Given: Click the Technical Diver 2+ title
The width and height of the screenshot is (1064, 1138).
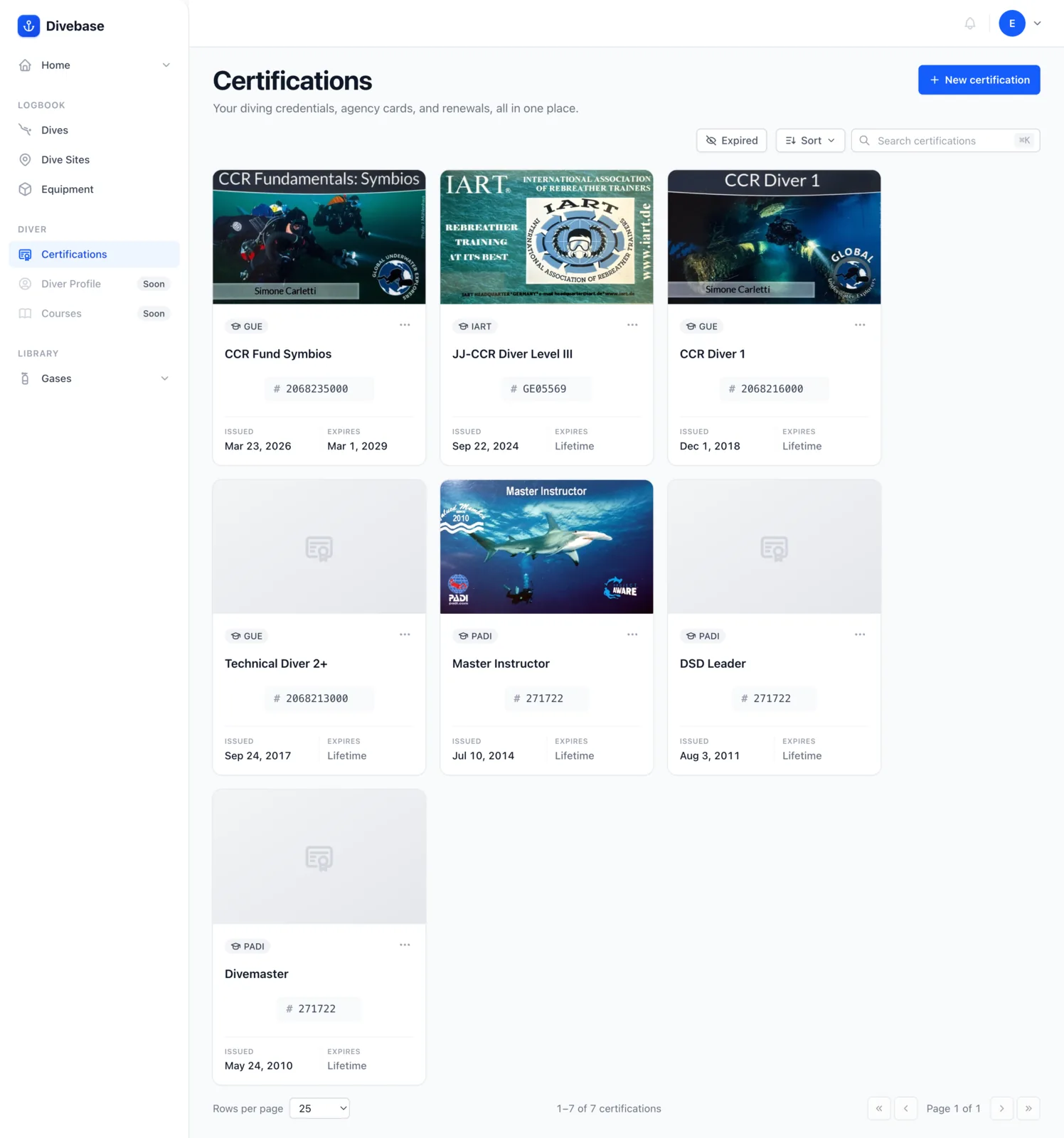Looking at the screenshot, I should (x=276, y=664).
